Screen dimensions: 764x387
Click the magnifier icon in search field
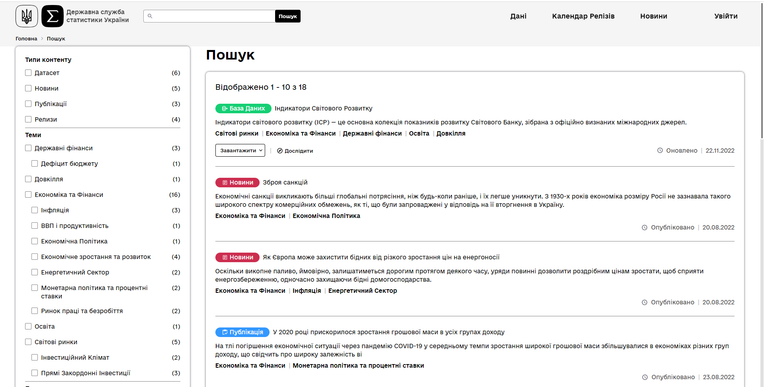[x=150, y=16]
